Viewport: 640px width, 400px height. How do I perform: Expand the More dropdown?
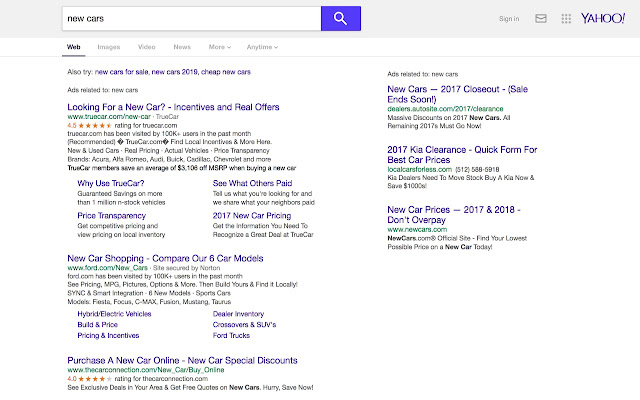pyautogui.click(x=220, y=47)
